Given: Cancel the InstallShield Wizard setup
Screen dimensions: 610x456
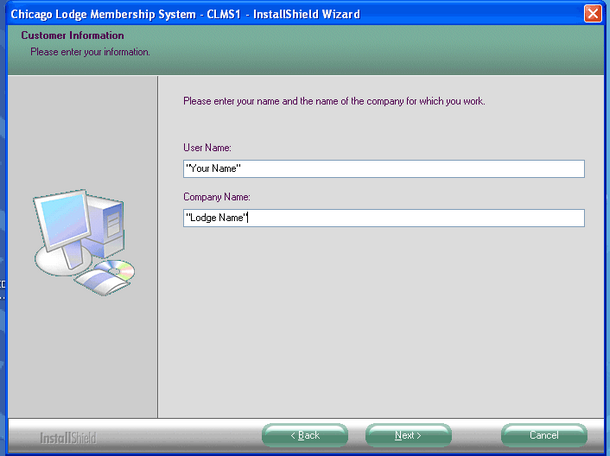Looking at the screenshot, I should point(544,435).
